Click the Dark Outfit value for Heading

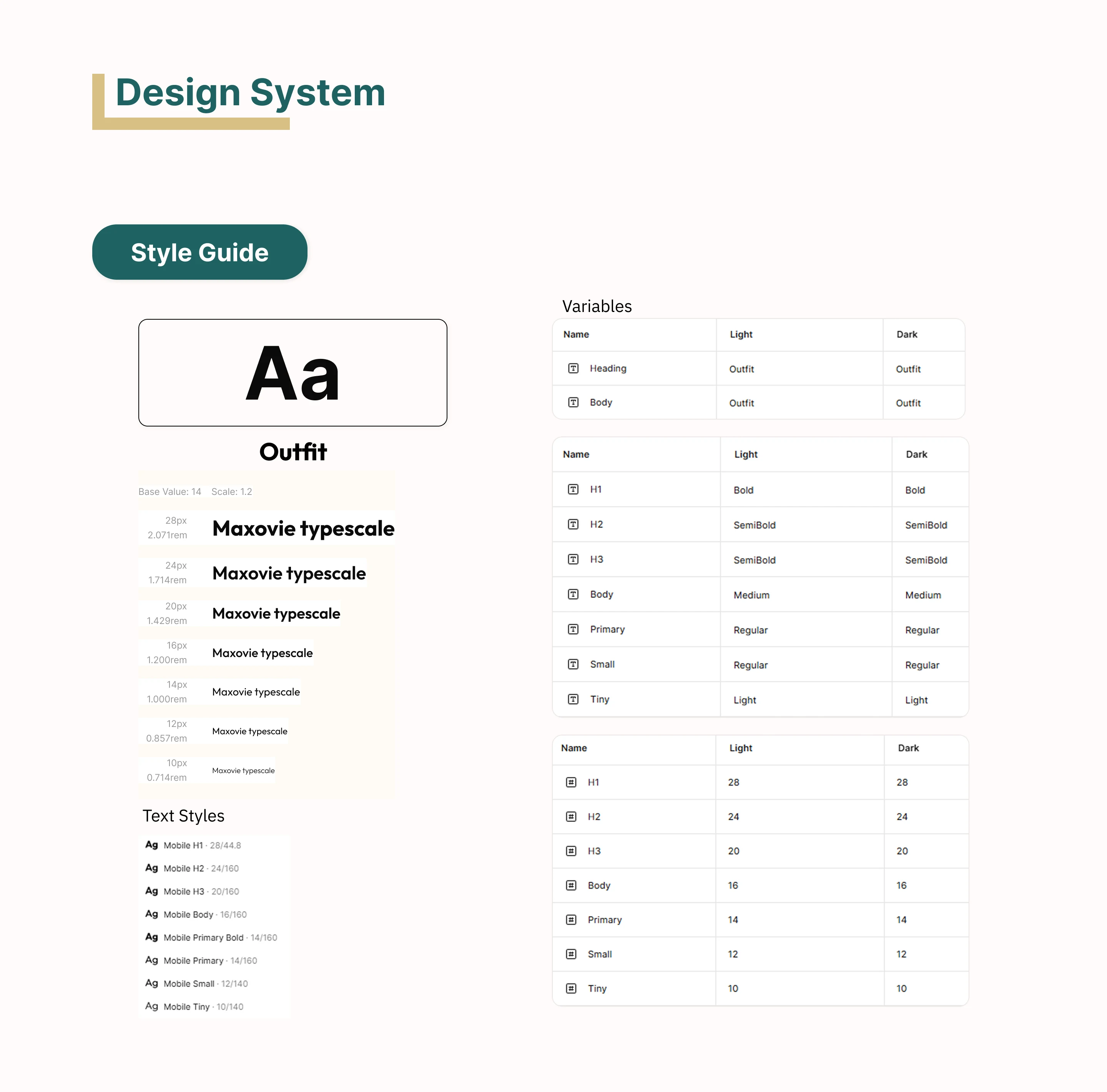point(908,369)
